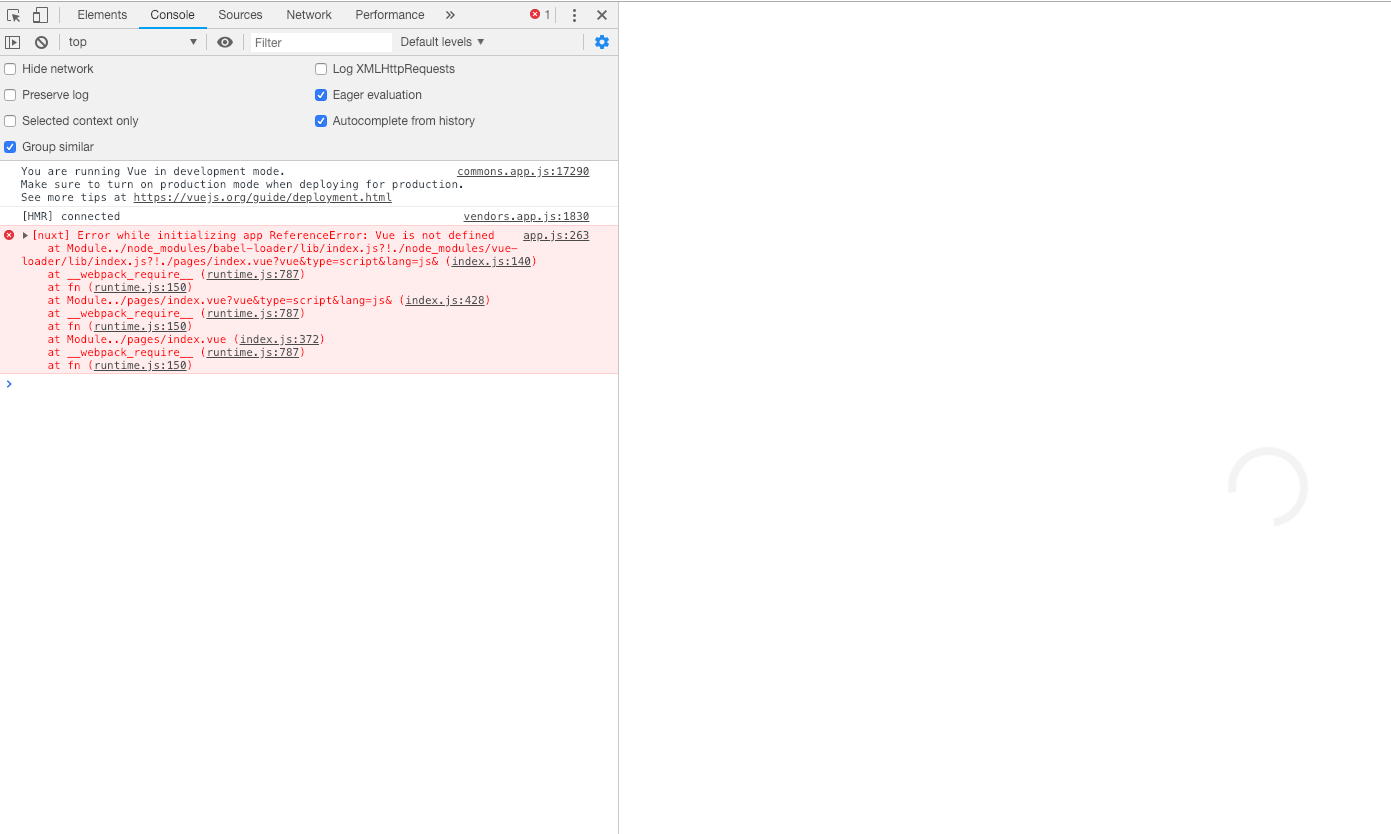Open the JavaScript context dropdown showing top
This screenshot has width=1391, height=834.
coord(130,41)
